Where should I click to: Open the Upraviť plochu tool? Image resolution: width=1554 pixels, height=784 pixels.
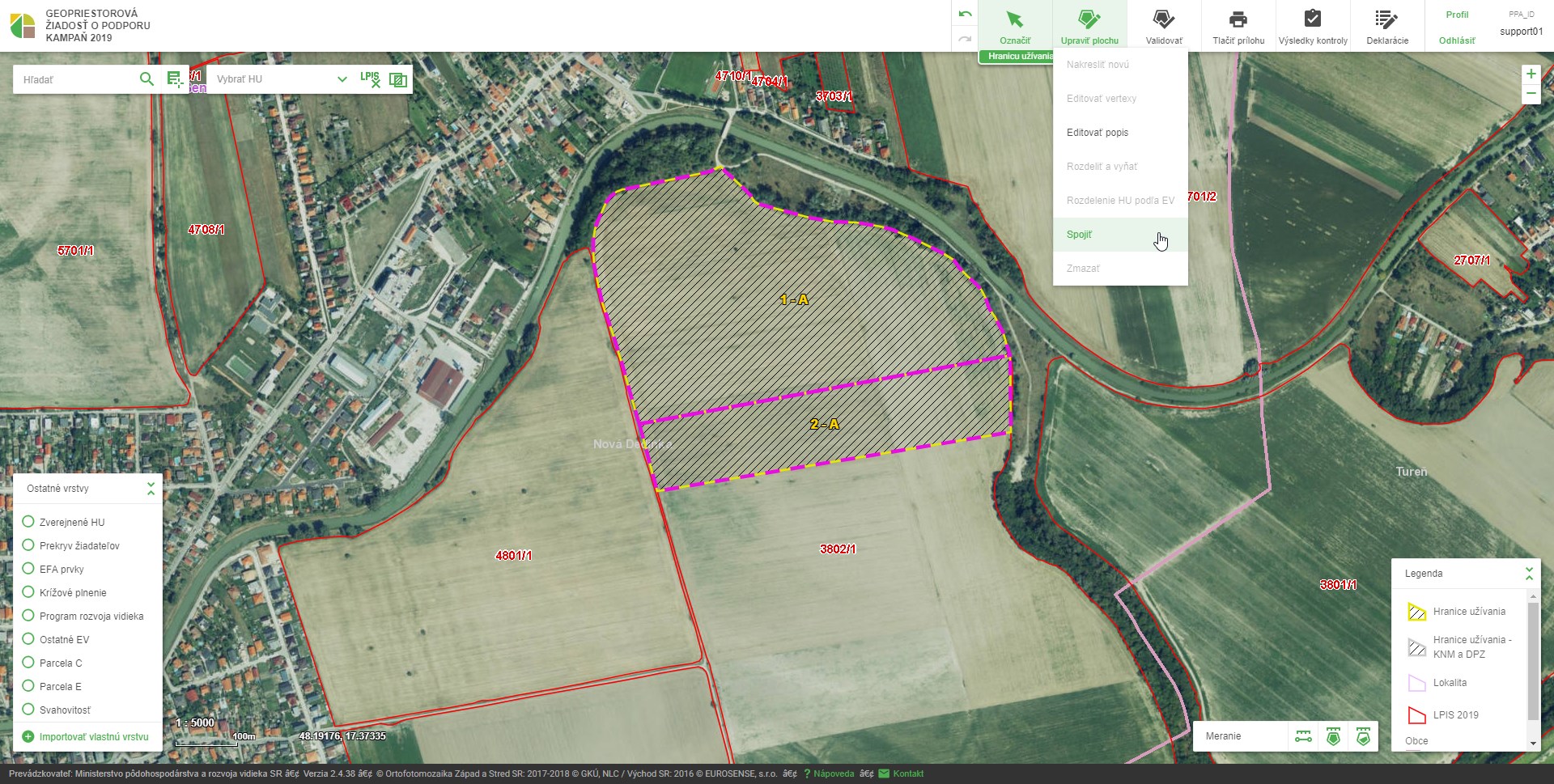click(1089, 26)
